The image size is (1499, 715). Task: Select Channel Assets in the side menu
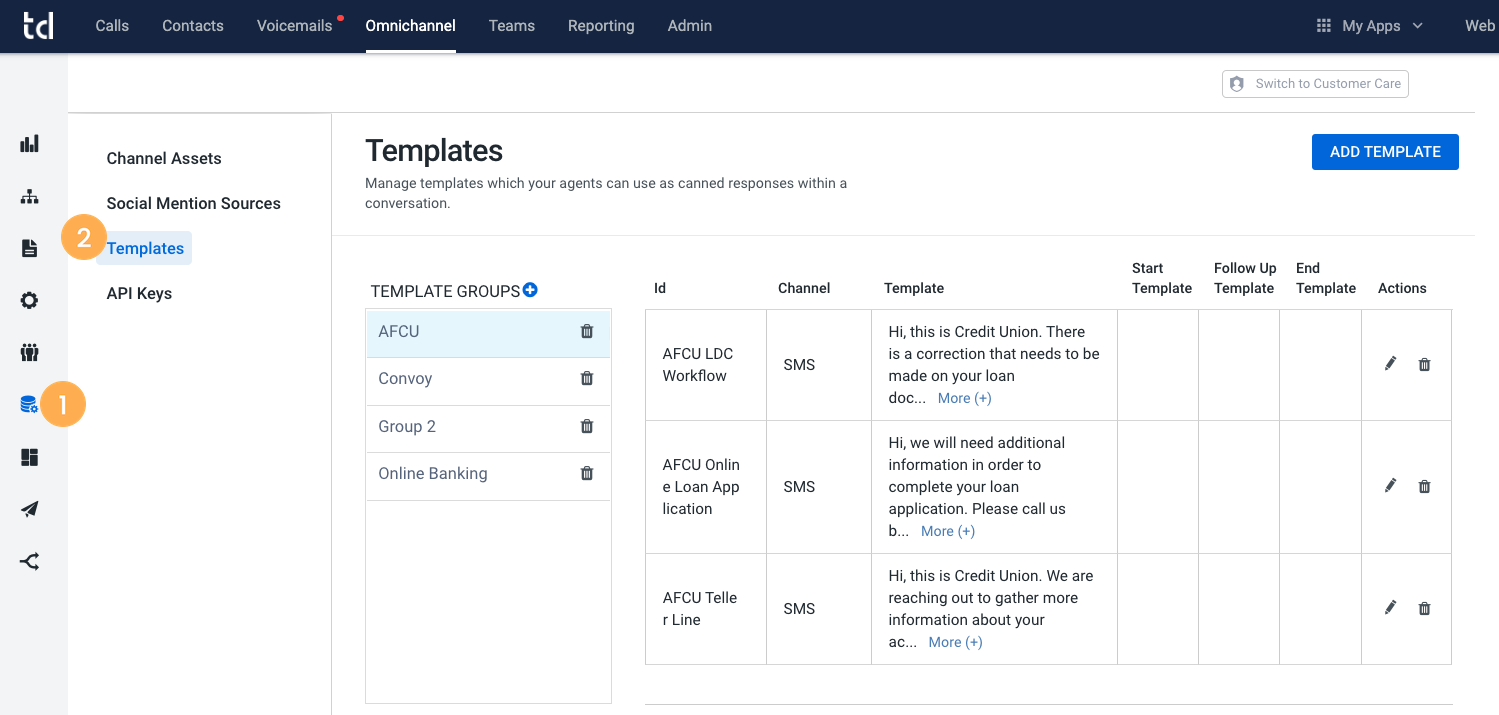(164, 158)
